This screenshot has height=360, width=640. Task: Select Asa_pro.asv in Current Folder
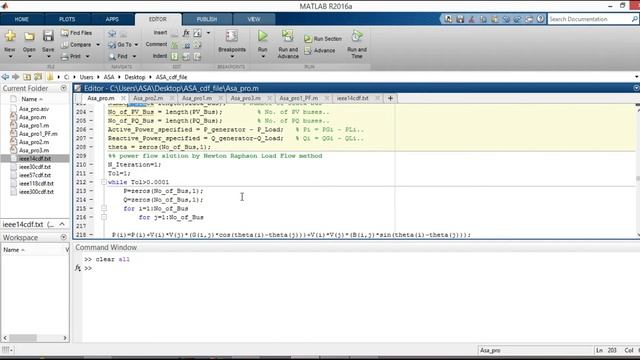(x=33, y=109)
